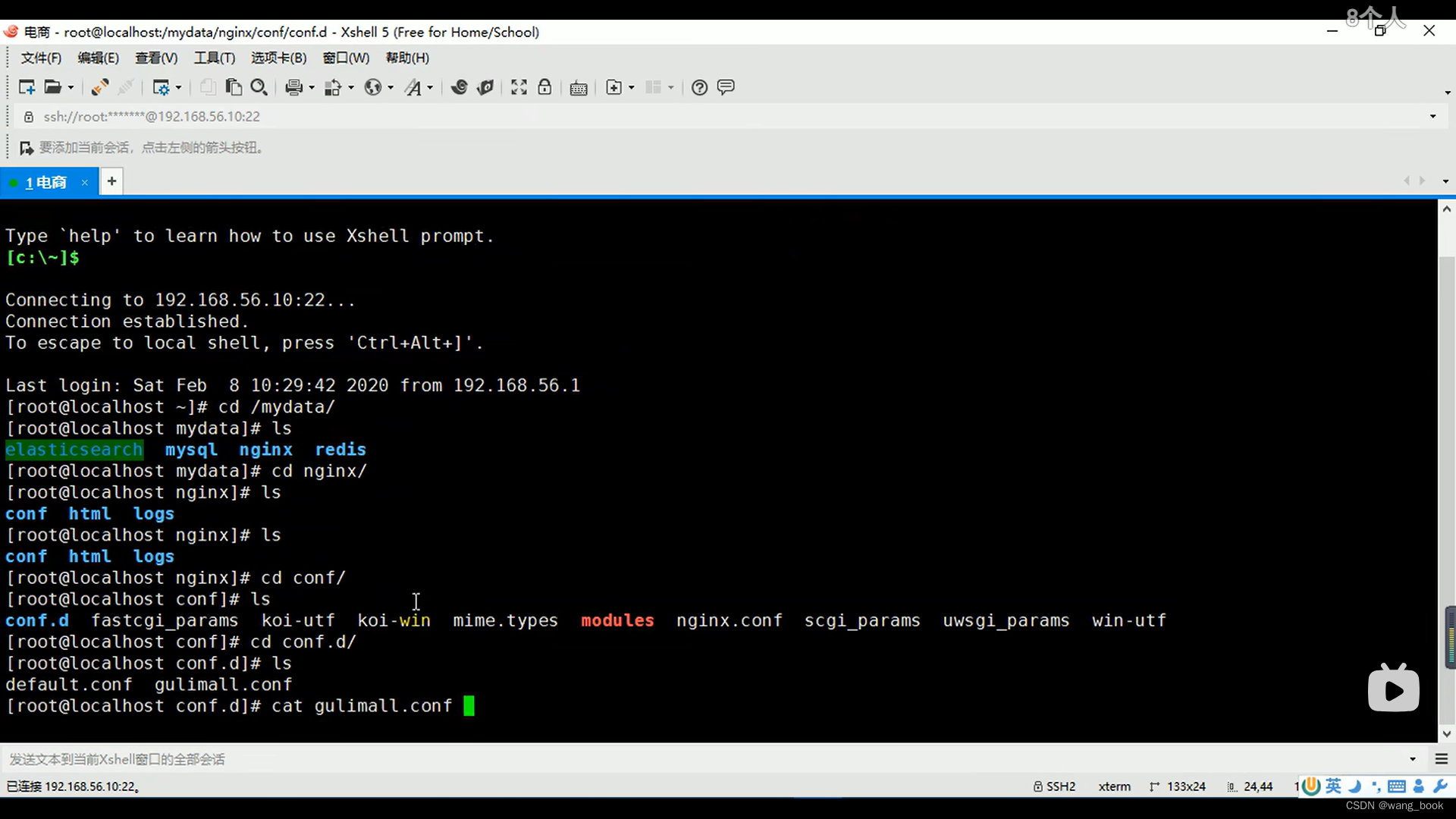Click the Find magnifier icon

[x=259, y=87]
